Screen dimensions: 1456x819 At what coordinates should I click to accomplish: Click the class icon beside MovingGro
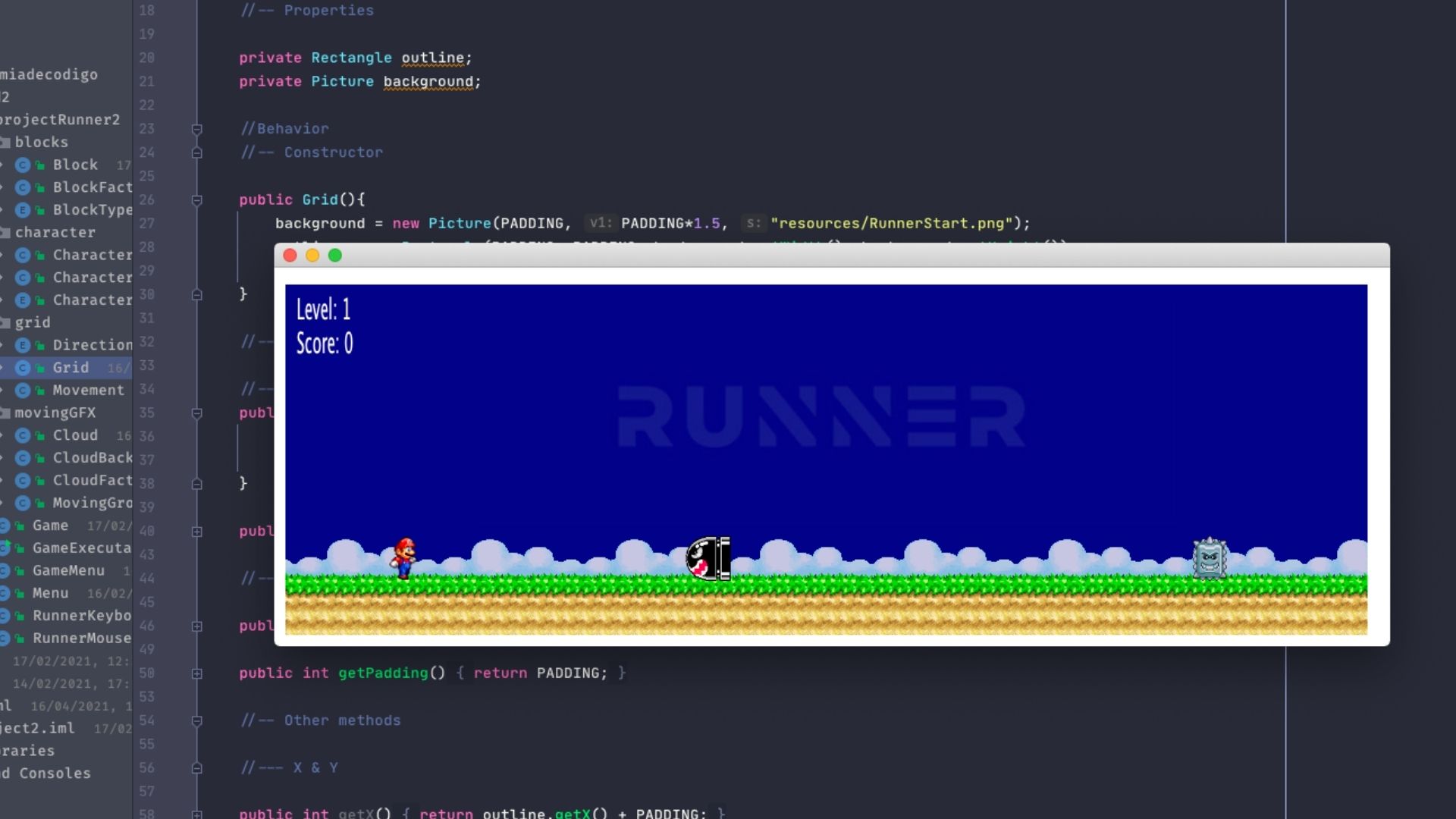pos(23,504)
